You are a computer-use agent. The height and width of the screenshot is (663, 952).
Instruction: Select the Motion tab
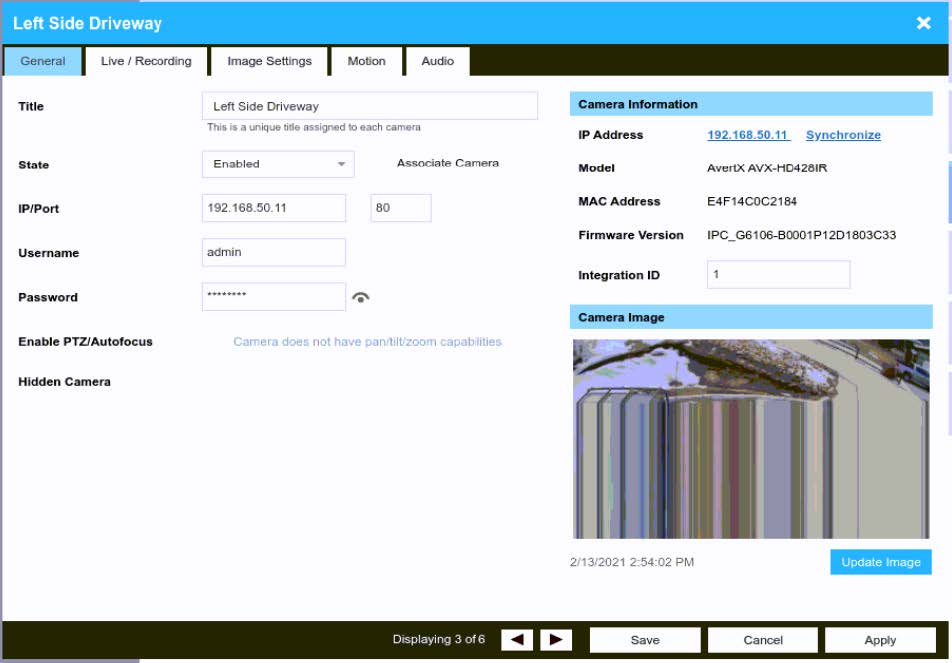(x=366, y=61)
